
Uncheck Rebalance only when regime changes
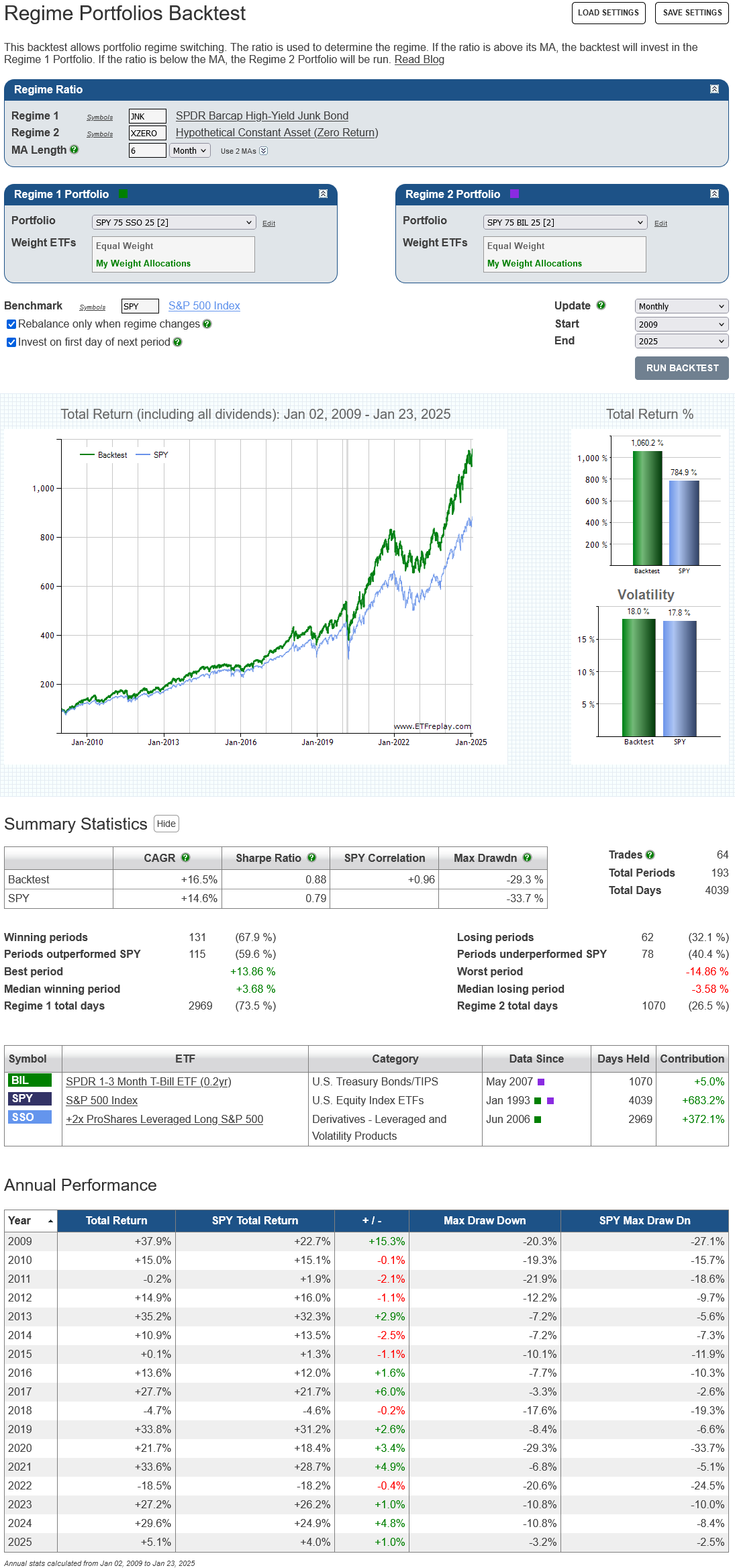(11, 324)
